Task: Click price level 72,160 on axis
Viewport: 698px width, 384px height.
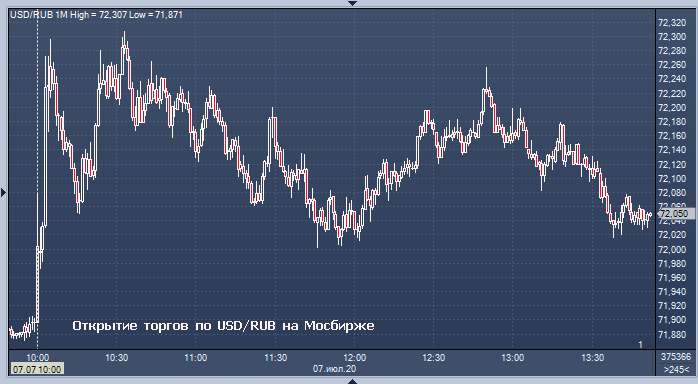Action: (672, 136)
